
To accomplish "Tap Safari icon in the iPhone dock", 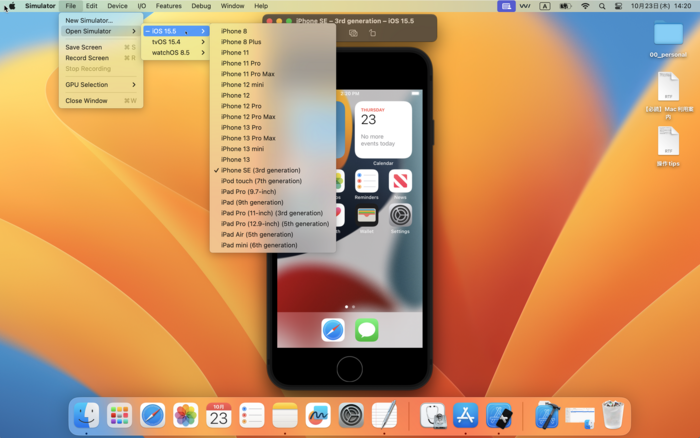I will pyautogui.click(x=333, y=329).
